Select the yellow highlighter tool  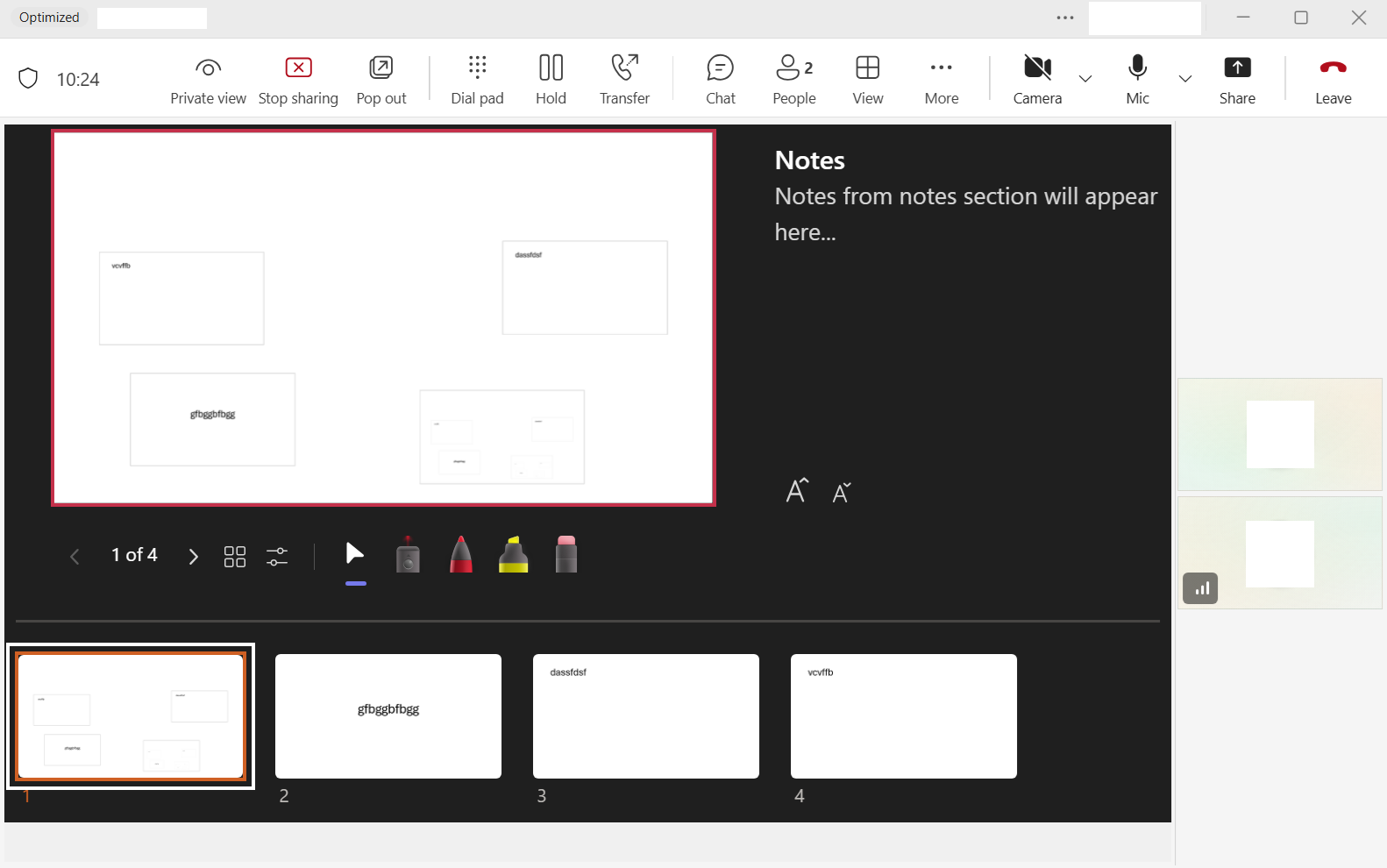(514, 554)
